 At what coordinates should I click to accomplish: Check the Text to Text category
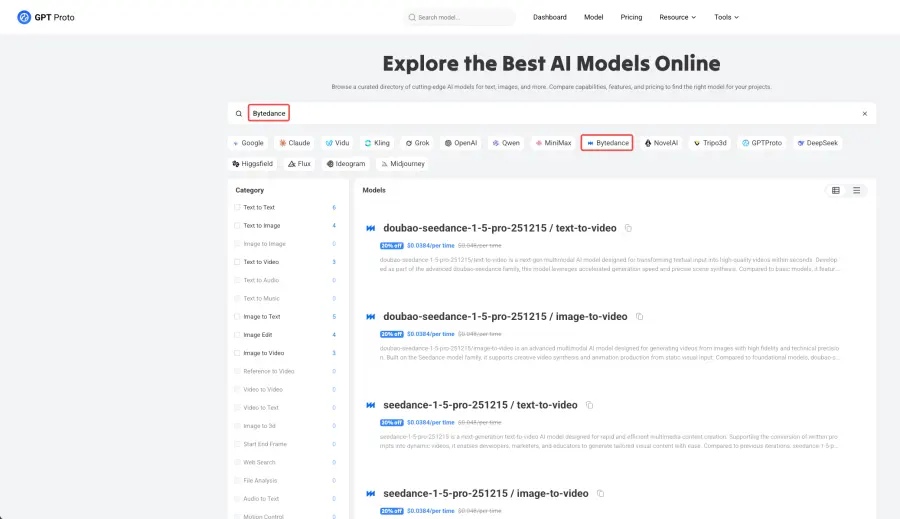237,207
